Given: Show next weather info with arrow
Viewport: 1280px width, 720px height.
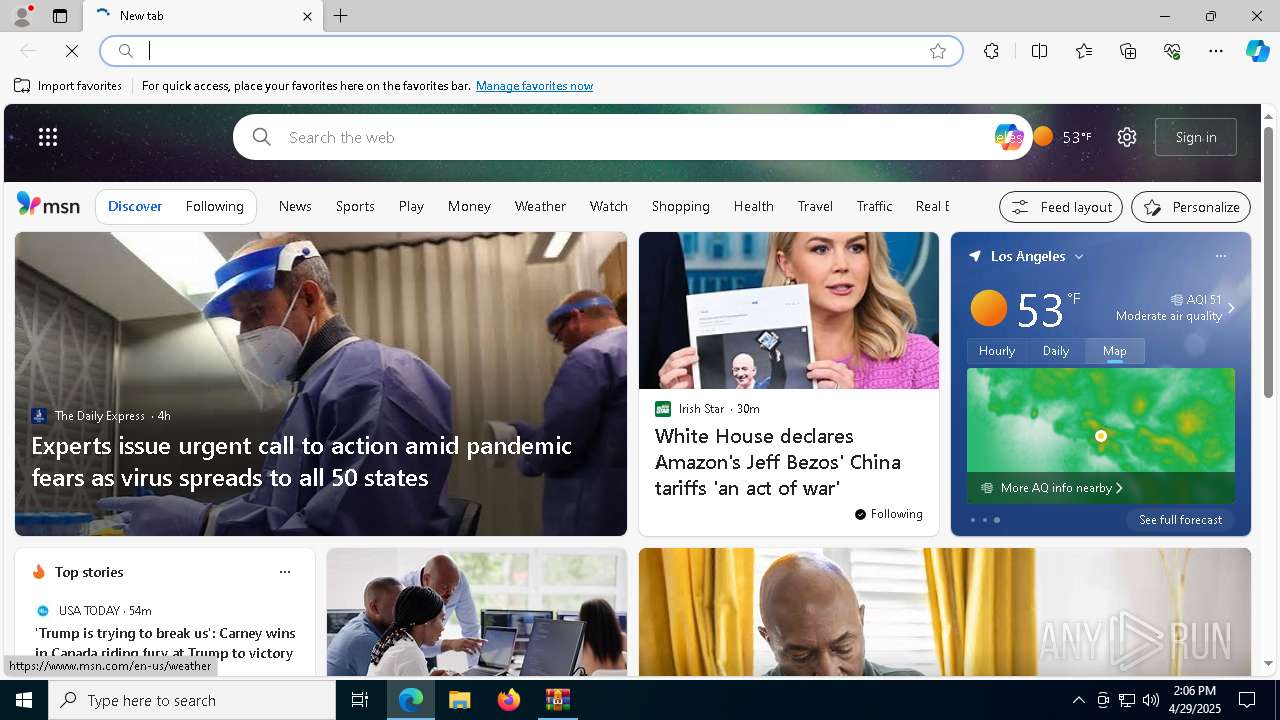Looking at the screenshot, I should coord(1231,308).
